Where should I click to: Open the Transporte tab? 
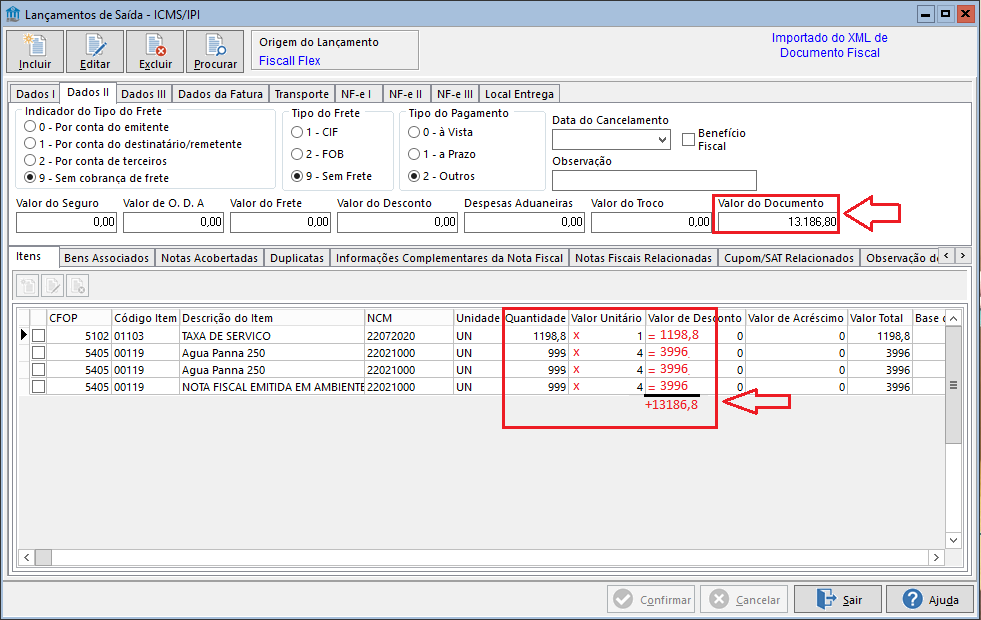pos(302,94)
